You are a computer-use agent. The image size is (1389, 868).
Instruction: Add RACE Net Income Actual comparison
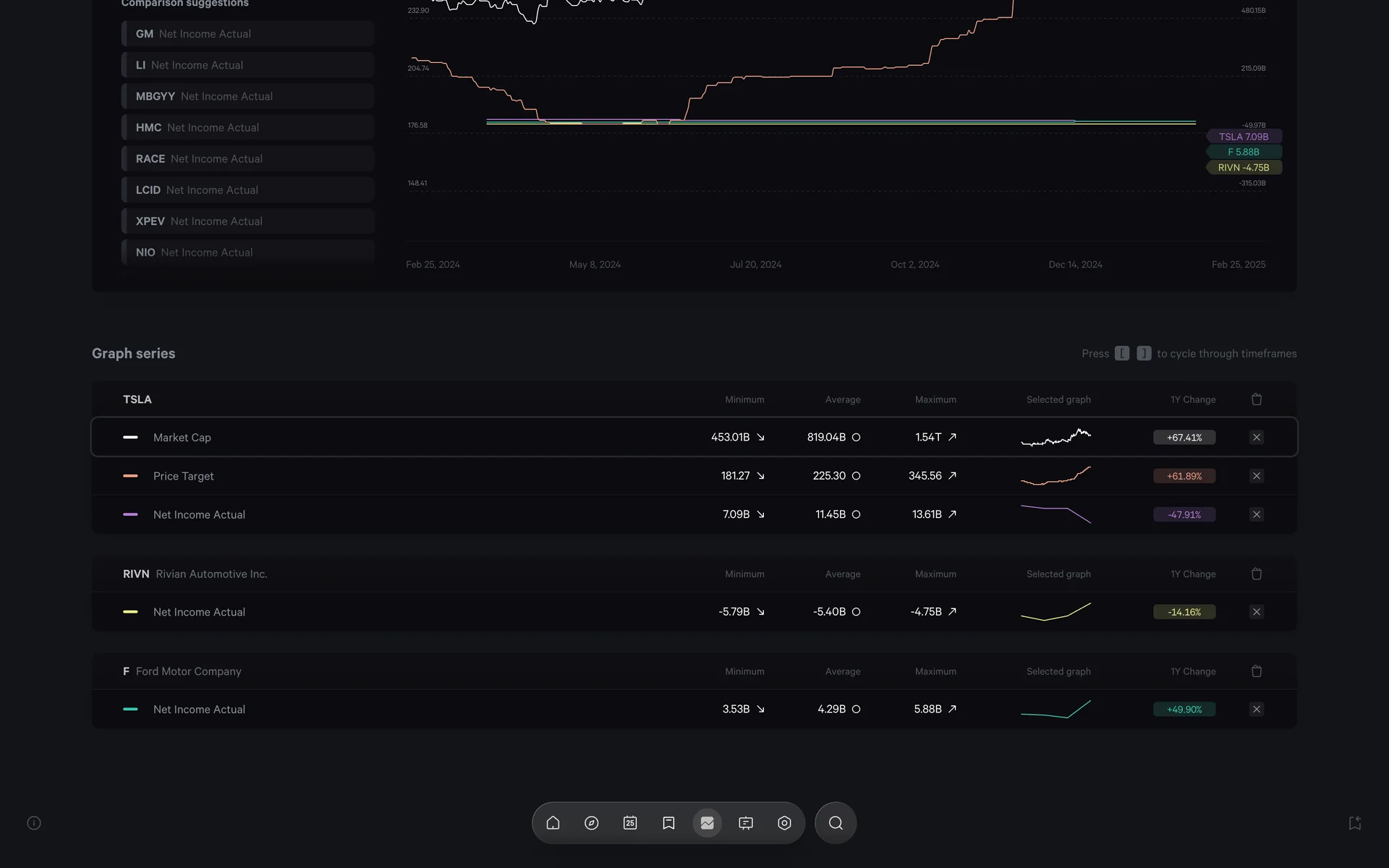pyautogui.click(x=247, y=158)
